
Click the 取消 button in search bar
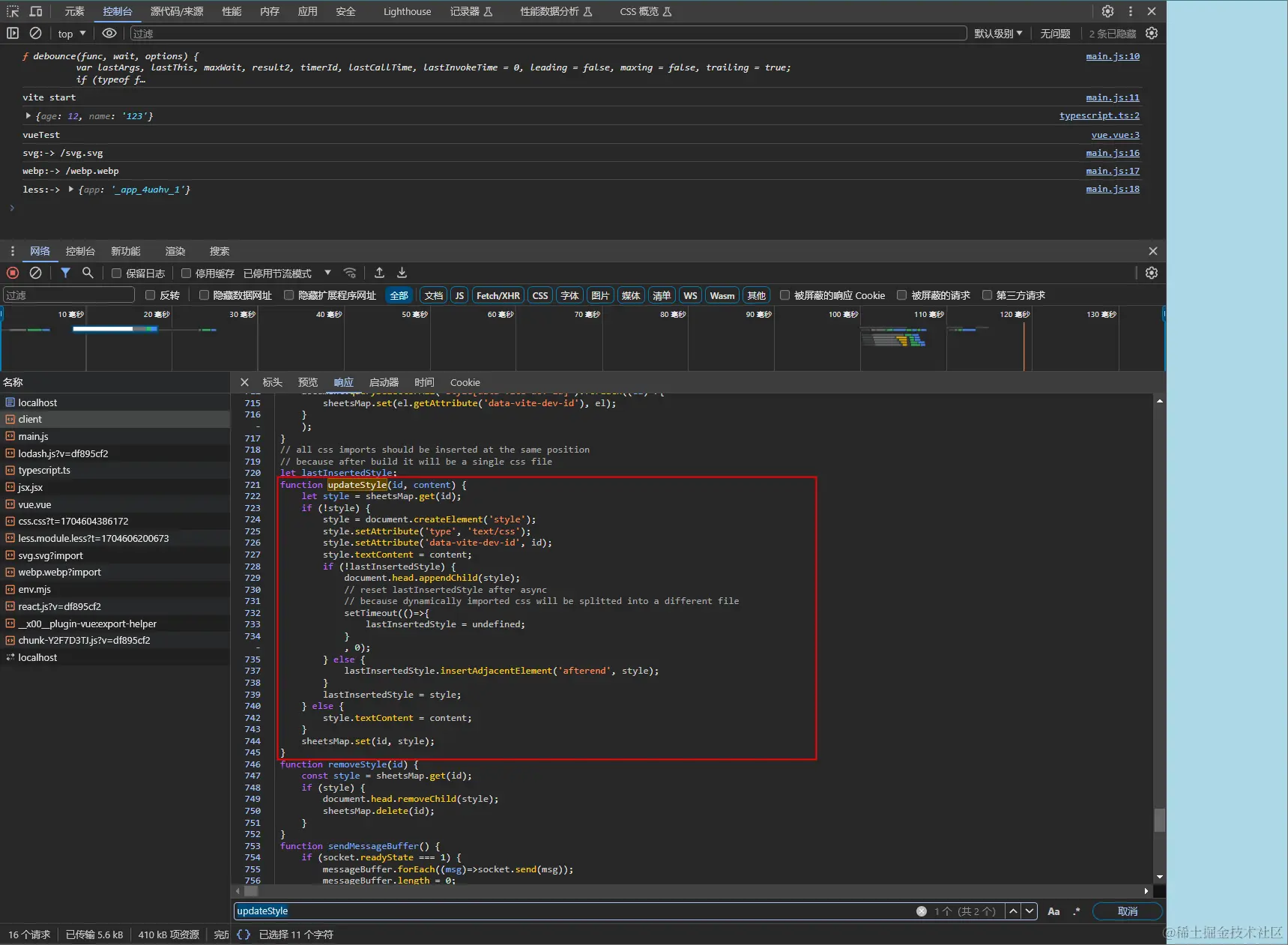(1127, 911)
